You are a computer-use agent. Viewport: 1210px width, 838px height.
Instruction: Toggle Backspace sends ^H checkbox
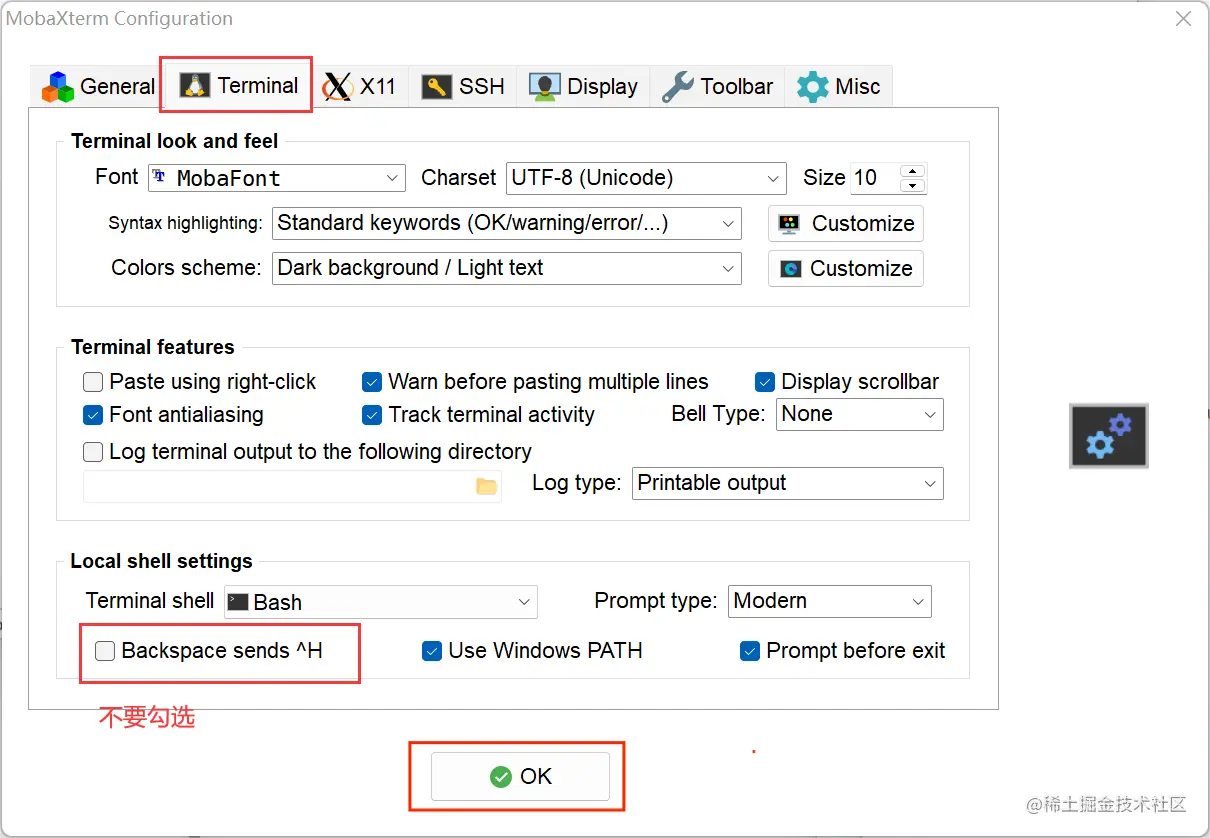point(105,651)
